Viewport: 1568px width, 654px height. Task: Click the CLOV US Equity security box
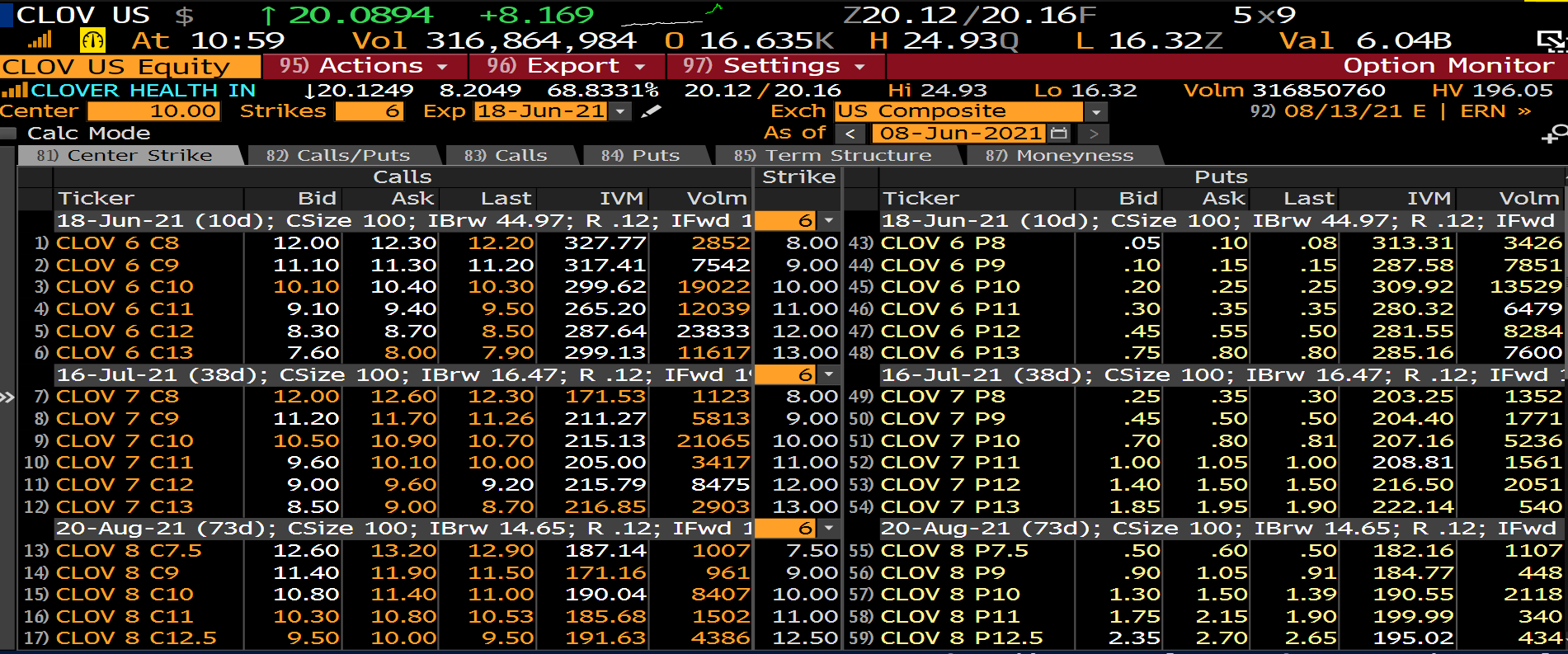click(130, 67)
